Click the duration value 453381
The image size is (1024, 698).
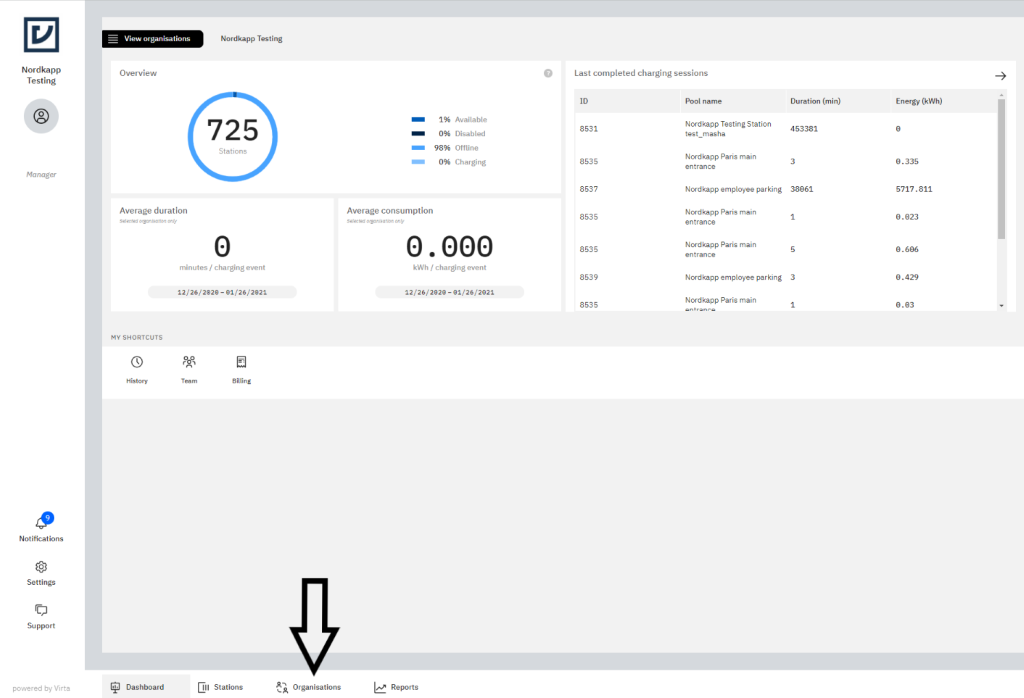[804, 129]
